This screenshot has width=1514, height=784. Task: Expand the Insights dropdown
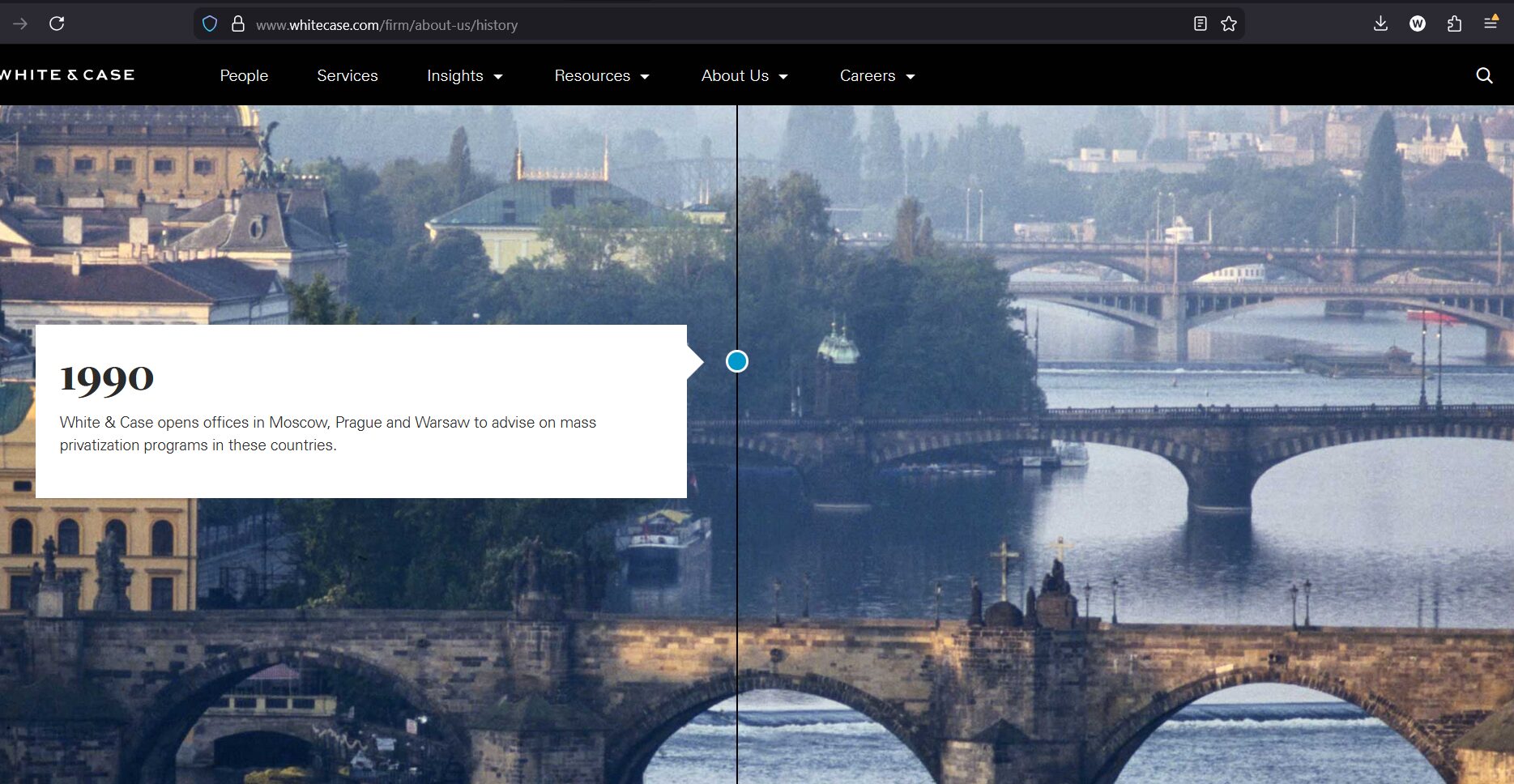tap(465, 75)
